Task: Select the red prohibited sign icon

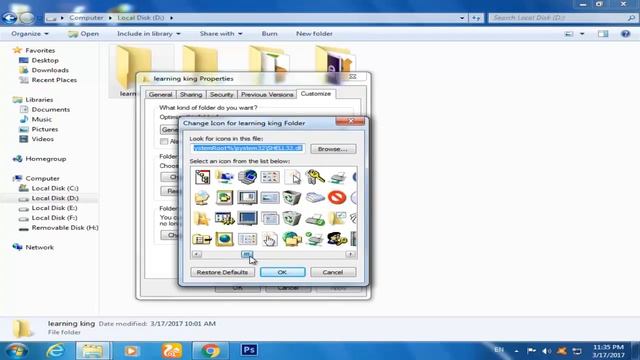Action: 337,198
